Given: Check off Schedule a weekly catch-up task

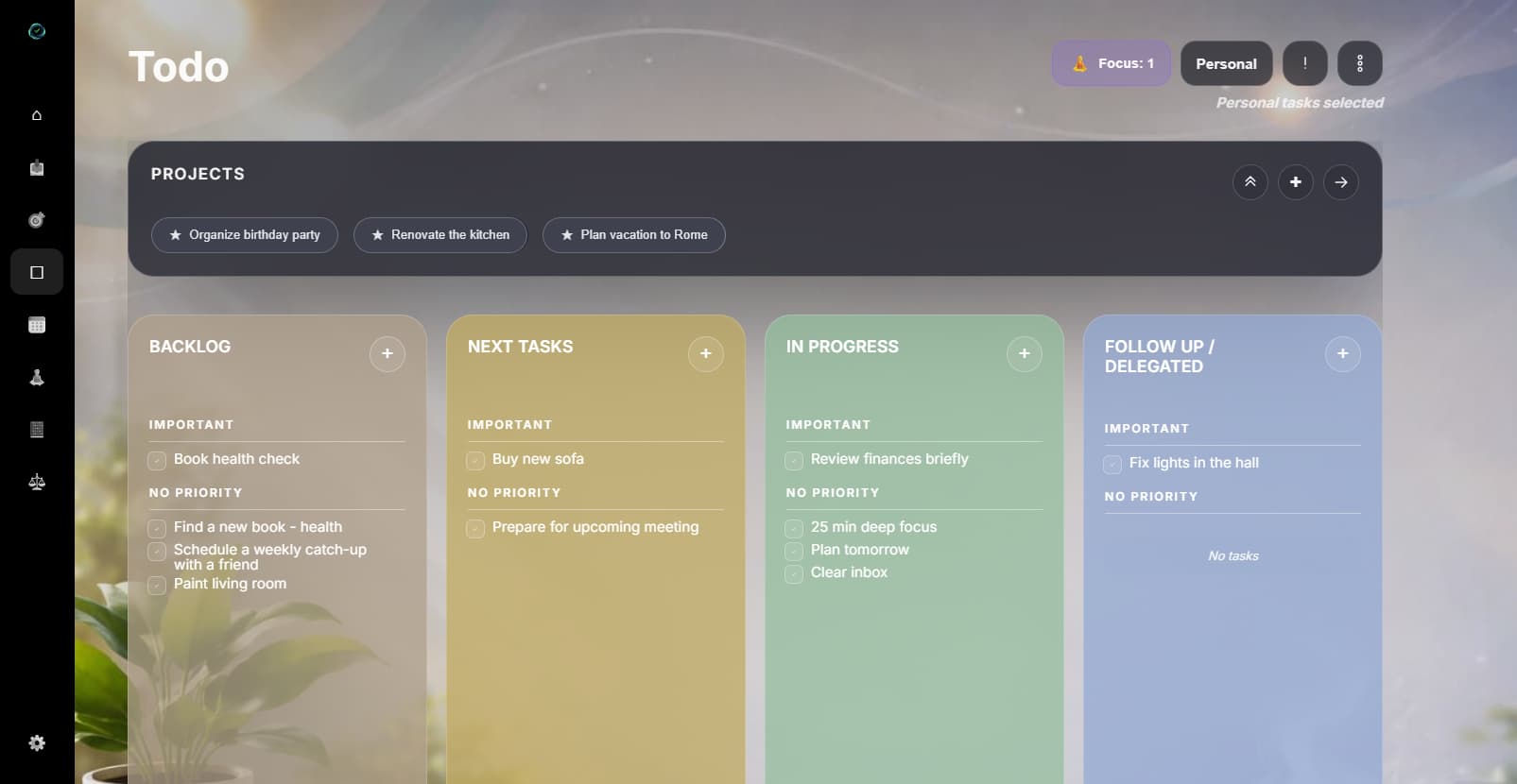Looking at the screenshot, I should 157,552.
